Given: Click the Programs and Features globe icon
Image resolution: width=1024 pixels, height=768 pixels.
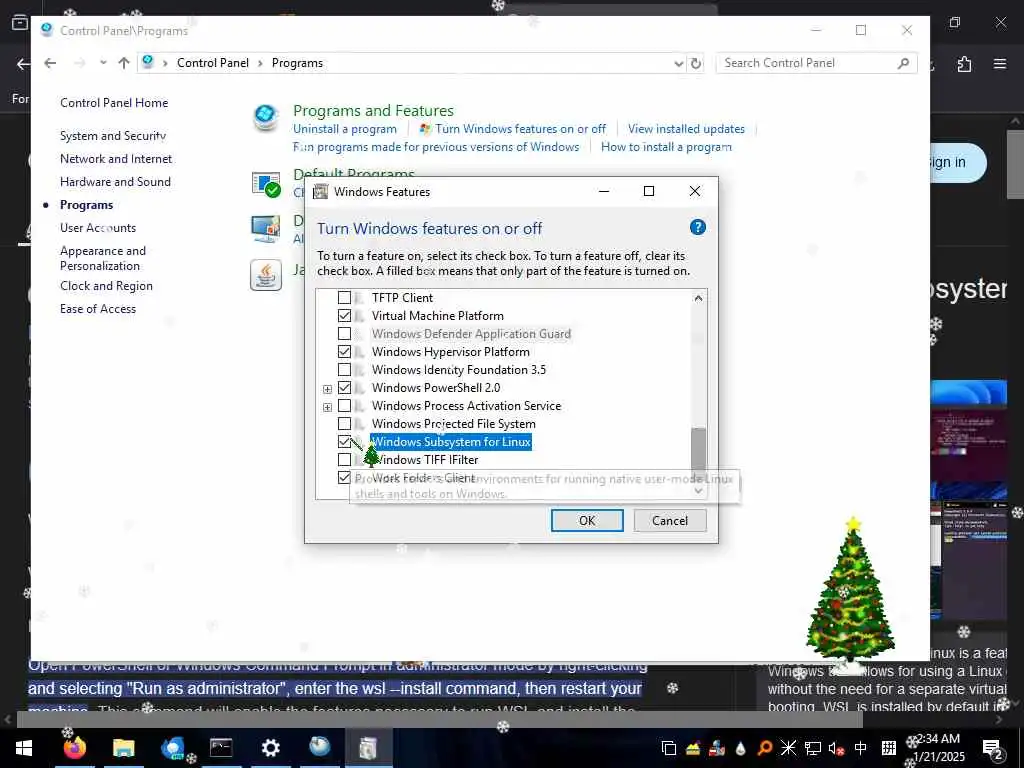Looking at the screenshot, I should (266, 118).
